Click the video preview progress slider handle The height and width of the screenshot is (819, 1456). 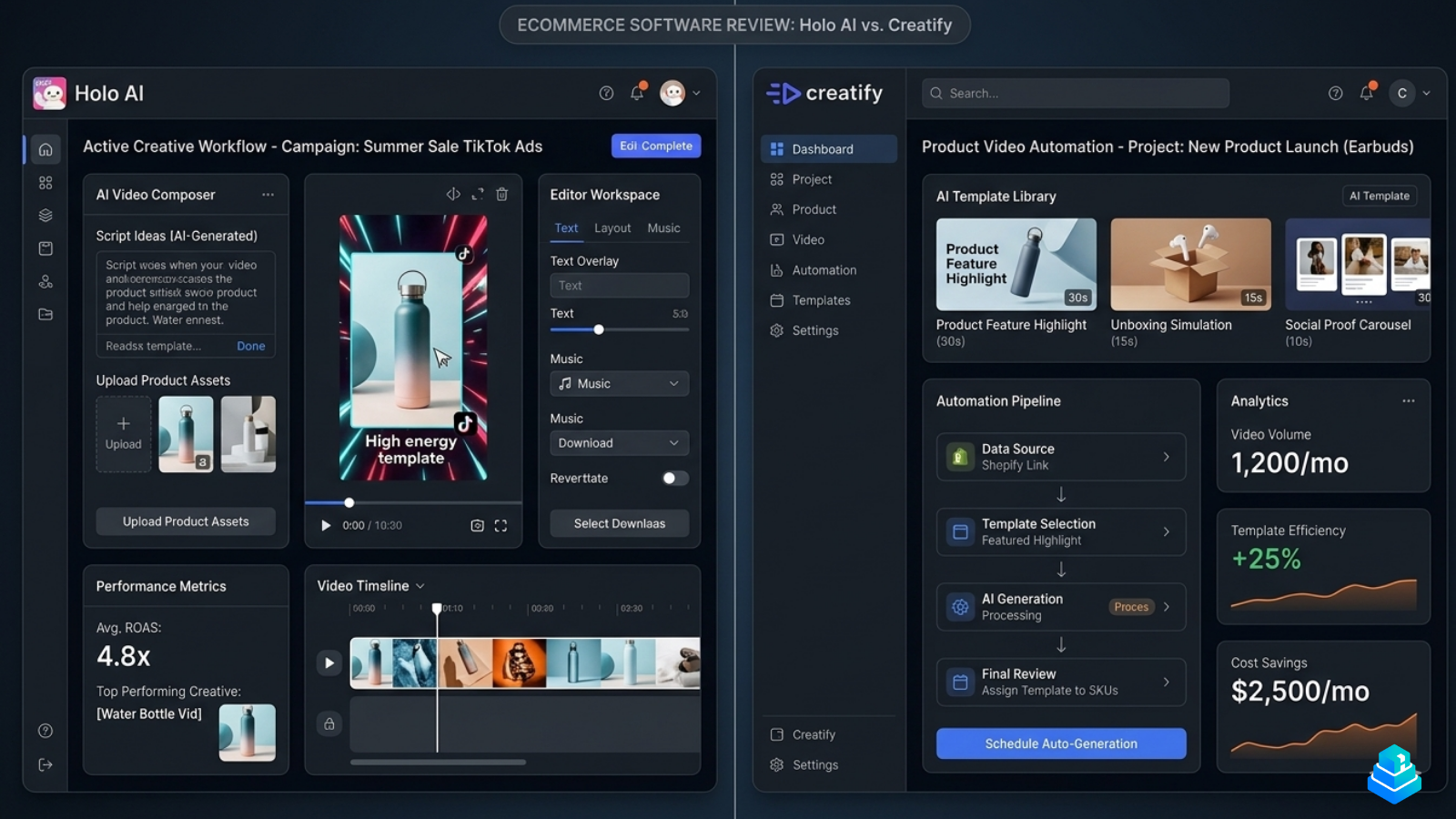tap(349, 502)
